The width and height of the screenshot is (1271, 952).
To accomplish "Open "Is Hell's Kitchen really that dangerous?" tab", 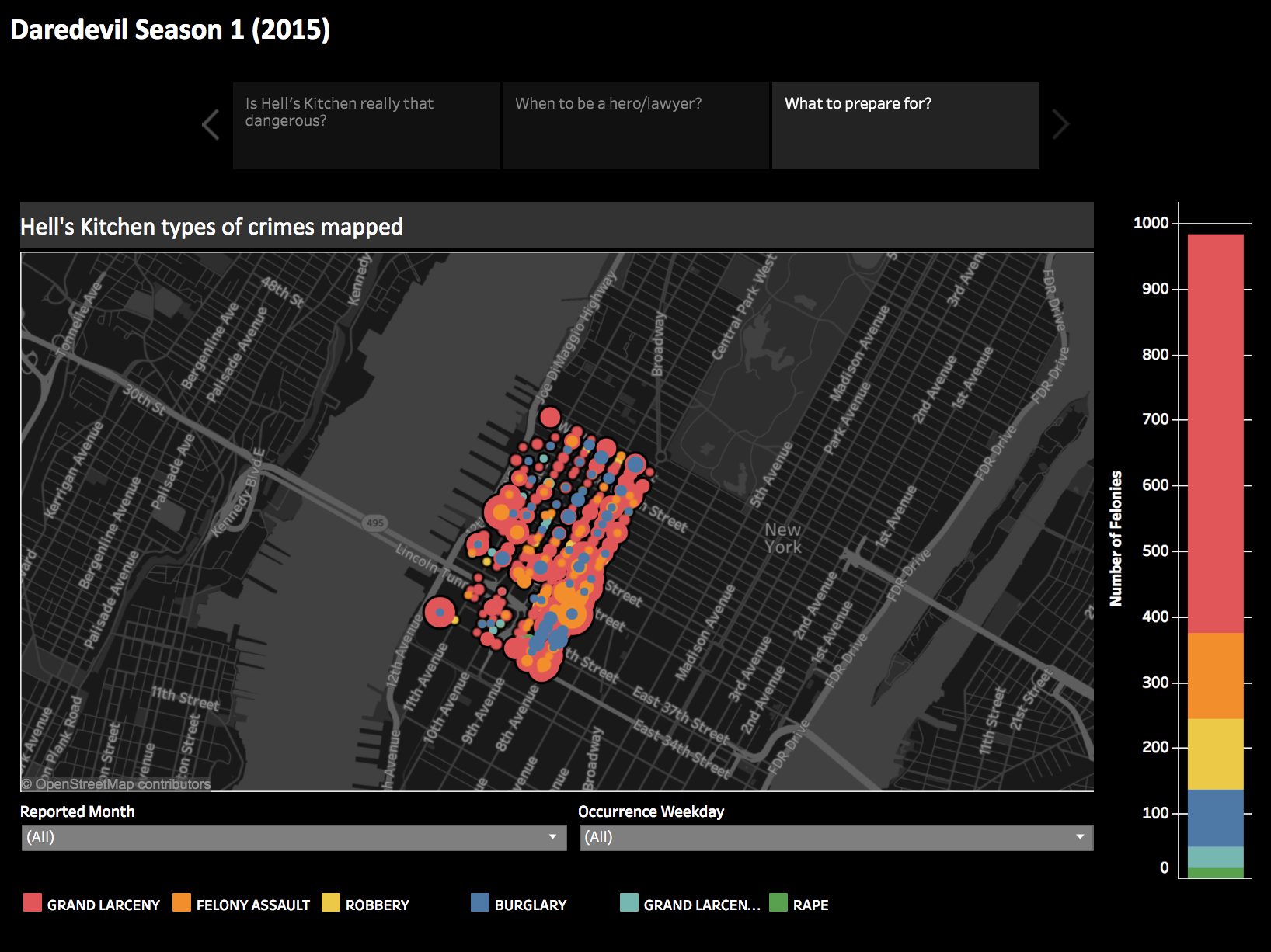I will (x=366, y=126).
